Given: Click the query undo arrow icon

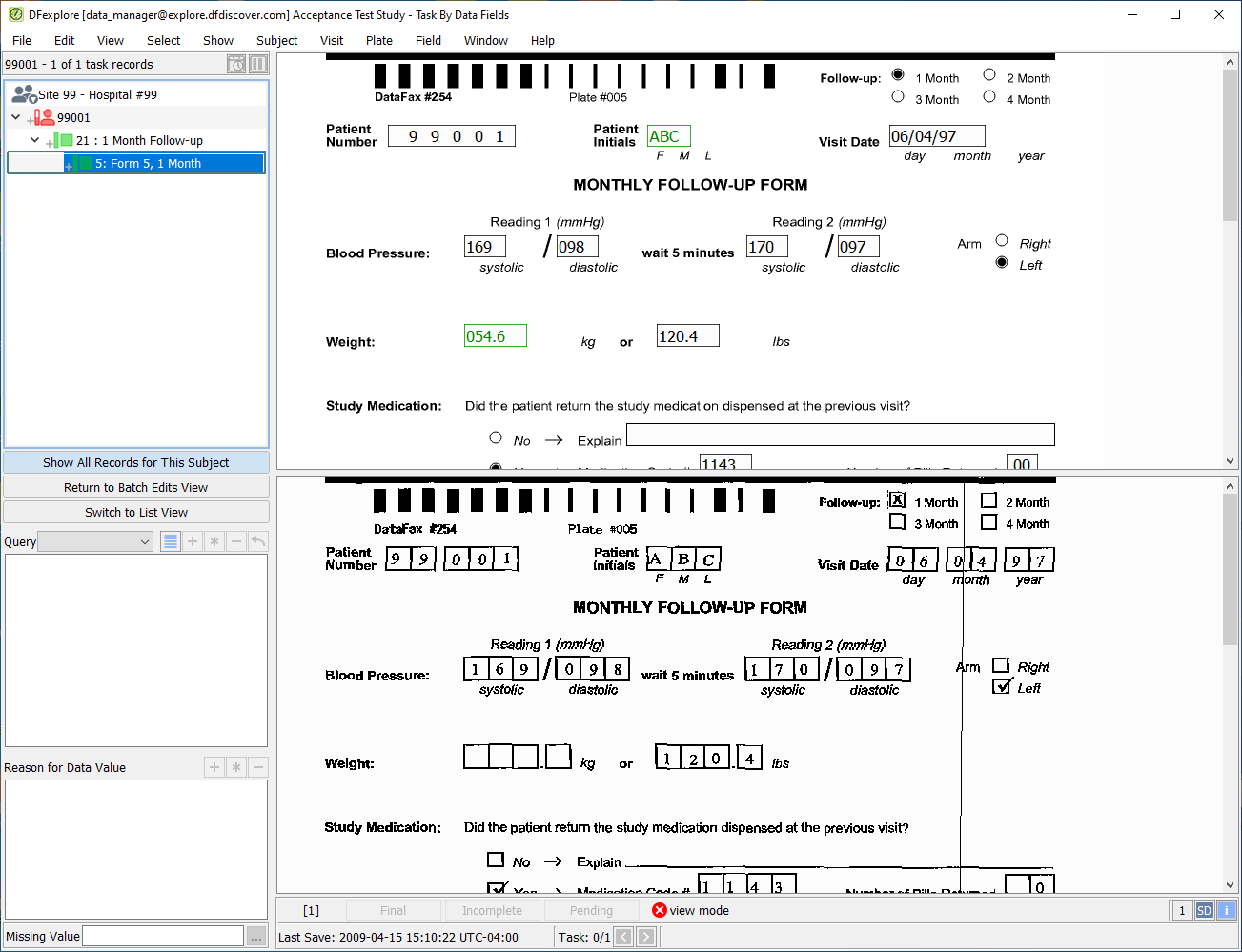Looking at the screenshot, I should tap(257, 541).
